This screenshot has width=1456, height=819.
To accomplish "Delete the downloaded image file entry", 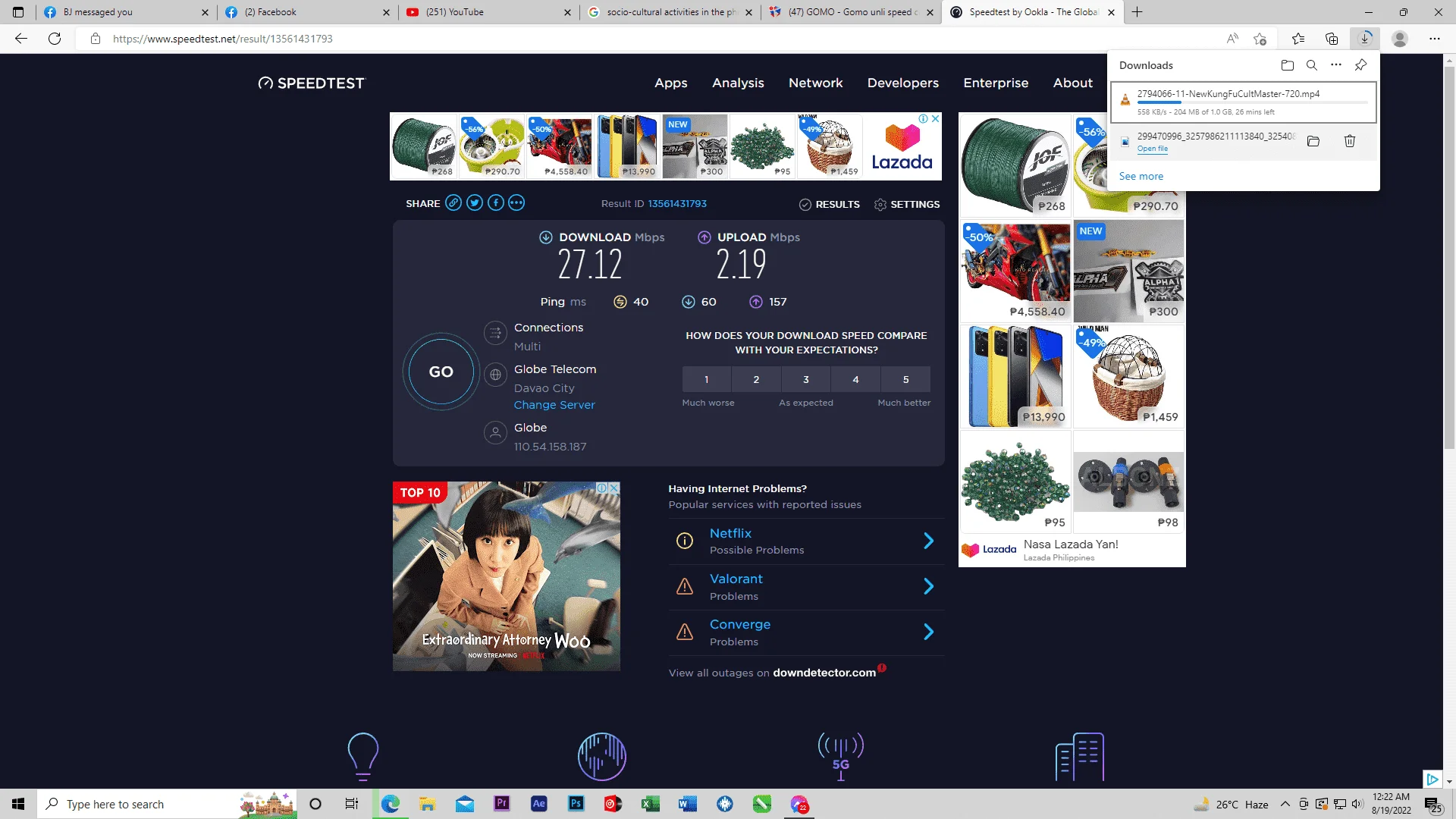I will tap(1350, 141).
